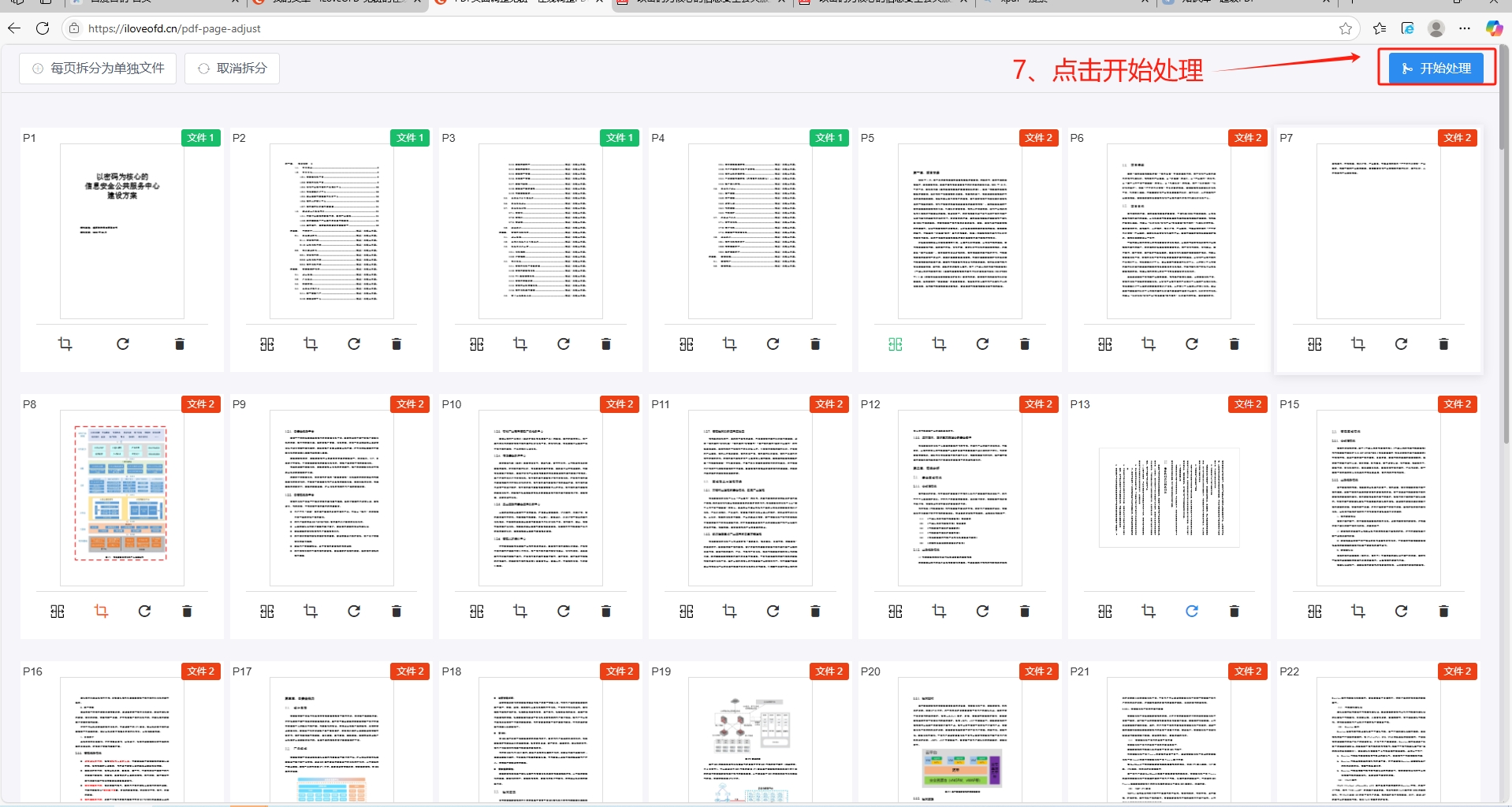The width and height of the screenshot is (1512, 807).
Task: Split icon on page P12
Action: tap(896, 611)
